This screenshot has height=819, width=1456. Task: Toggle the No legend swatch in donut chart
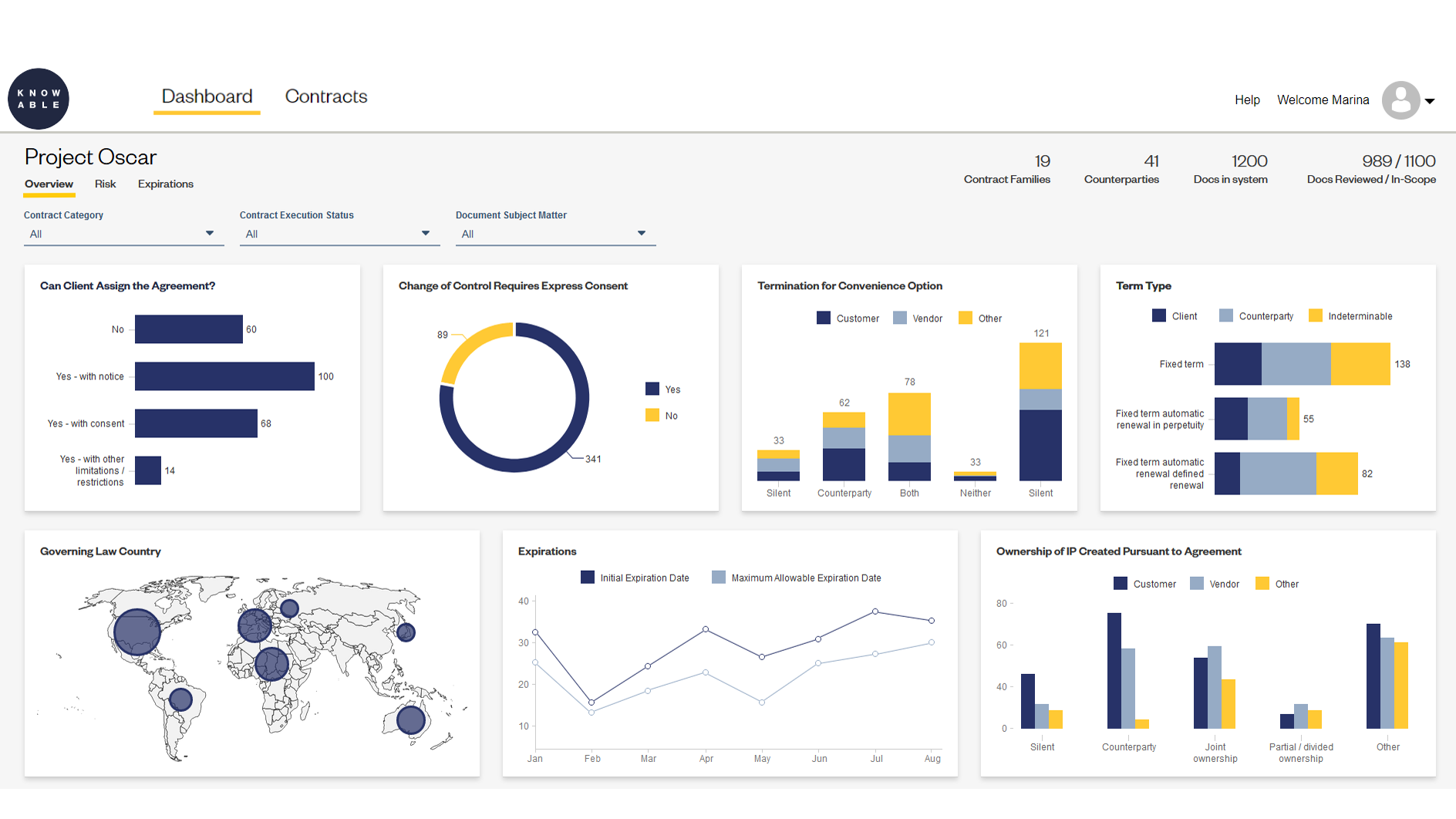(x=652, y=415)
